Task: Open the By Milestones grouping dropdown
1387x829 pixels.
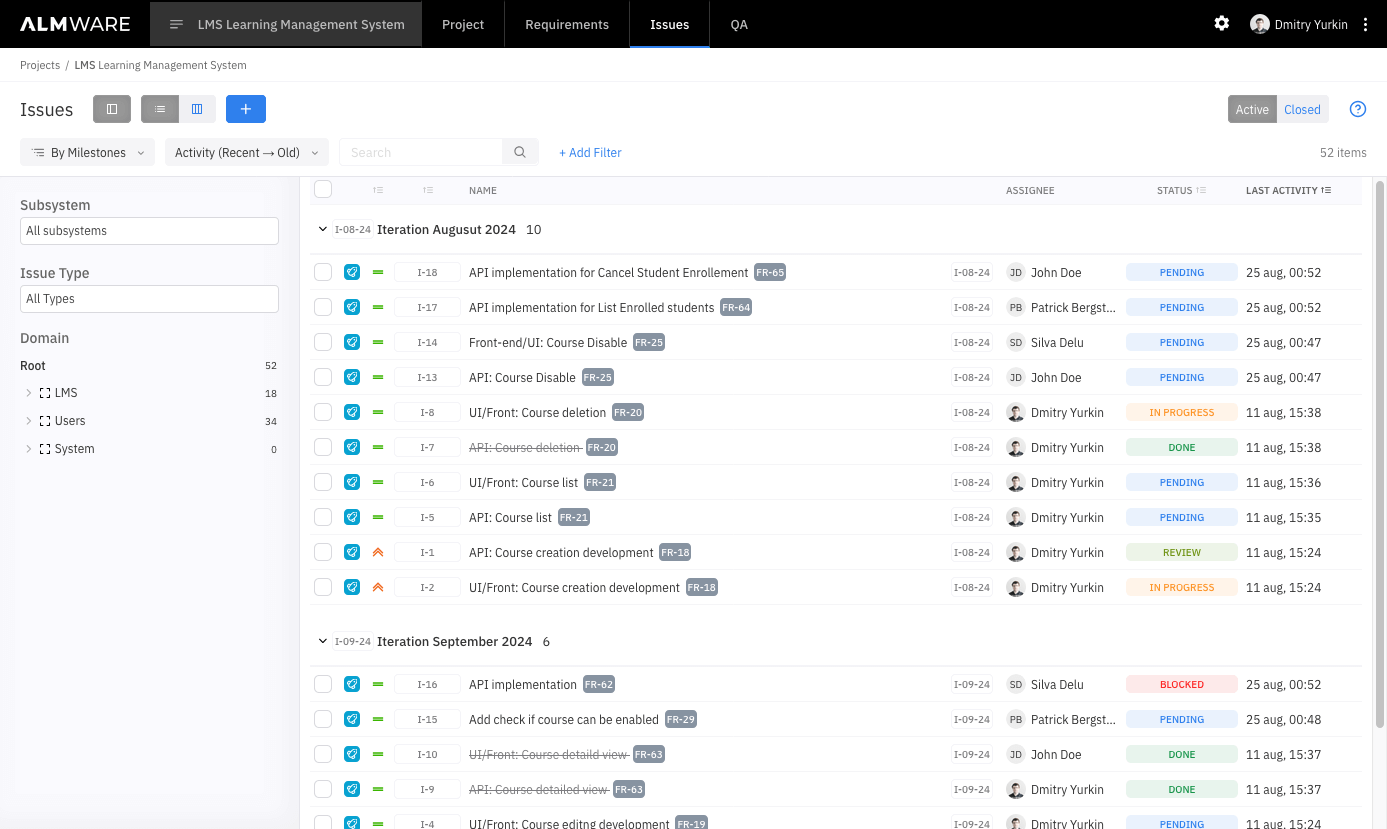Action: (x=87, y=152)
